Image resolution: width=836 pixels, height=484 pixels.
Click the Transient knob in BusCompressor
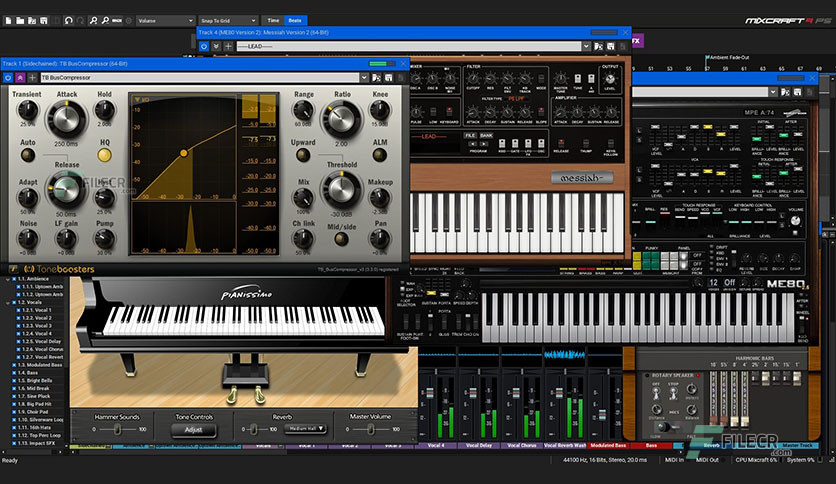(27, 110)
